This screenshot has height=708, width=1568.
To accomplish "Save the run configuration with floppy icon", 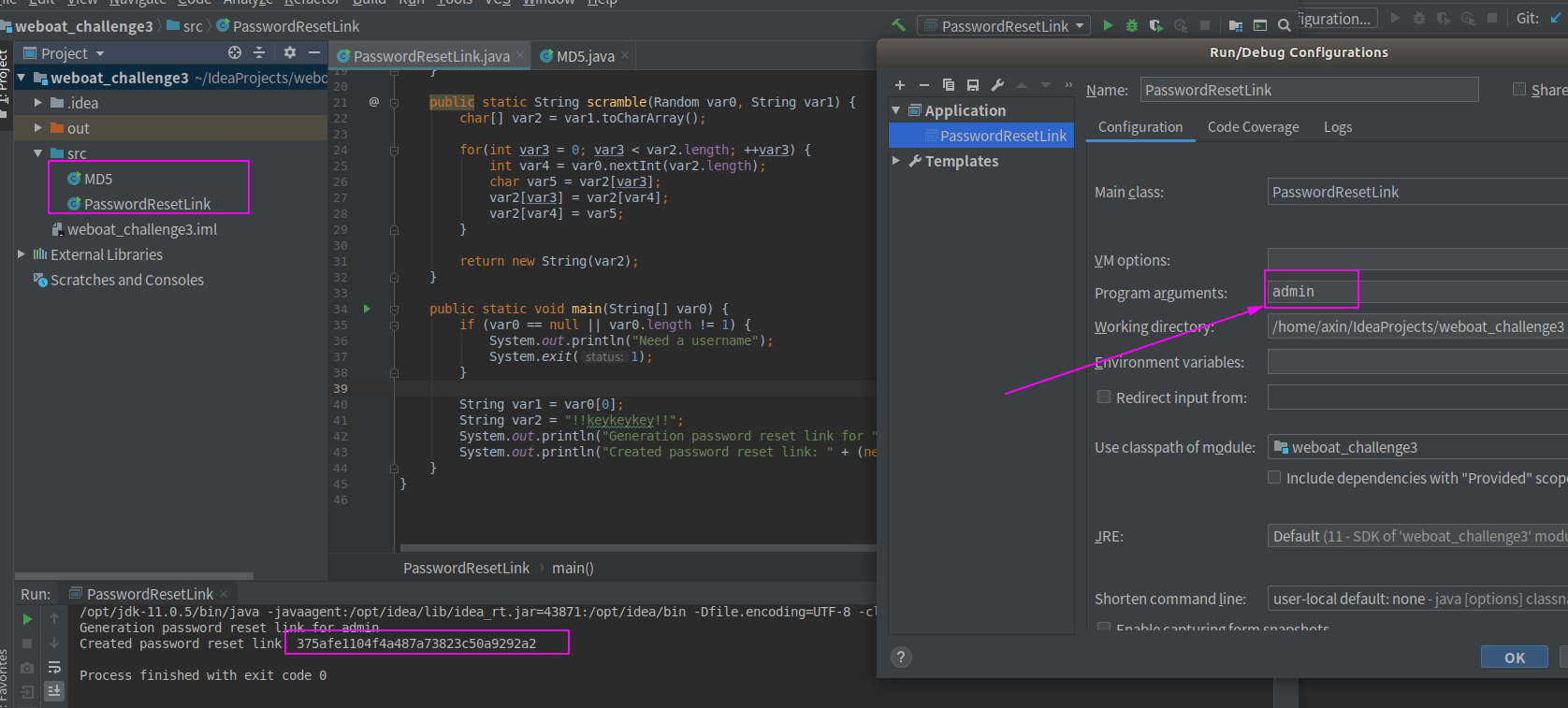I will click(x=973, y=85).
